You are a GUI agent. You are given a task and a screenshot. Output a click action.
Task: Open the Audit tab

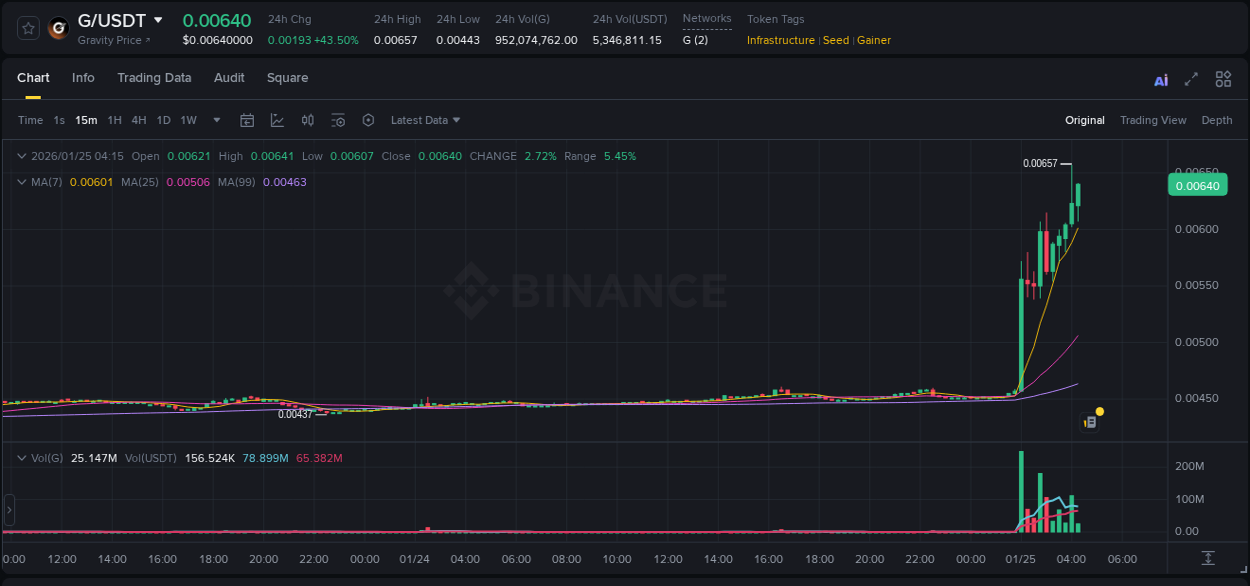[229, 77]
